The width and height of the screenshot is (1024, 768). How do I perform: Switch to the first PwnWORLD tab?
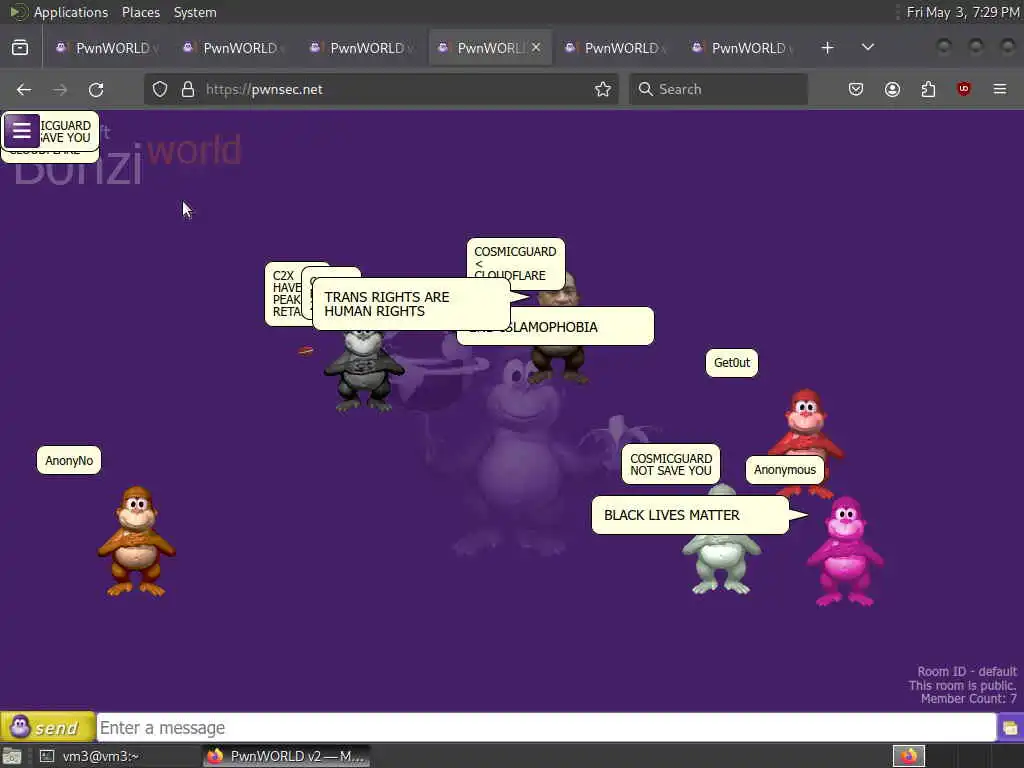tap(108, 48)
